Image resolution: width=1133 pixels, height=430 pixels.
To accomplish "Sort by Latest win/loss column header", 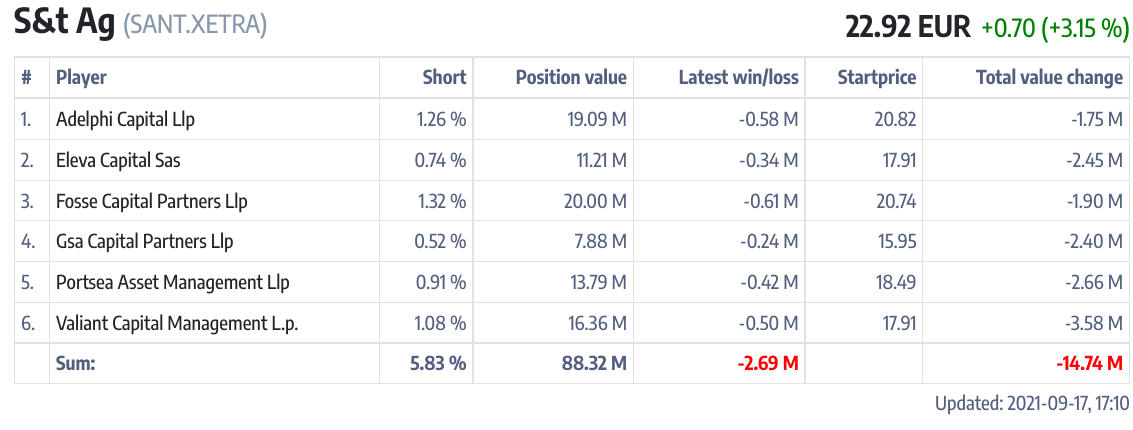I will [x=738, y=77].
